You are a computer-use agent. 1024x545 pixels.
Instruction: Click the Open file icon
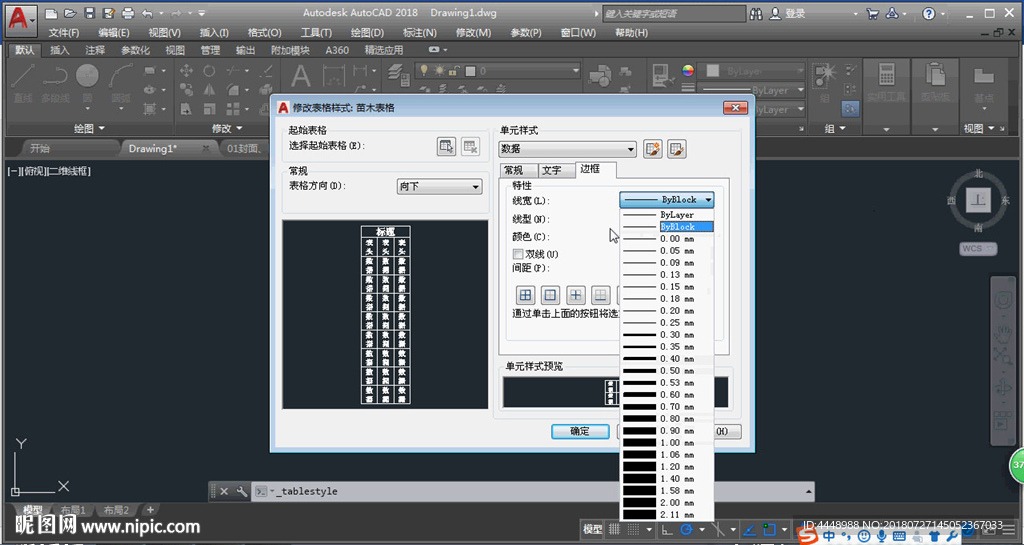pyautogui.click(x=70, y=13)
